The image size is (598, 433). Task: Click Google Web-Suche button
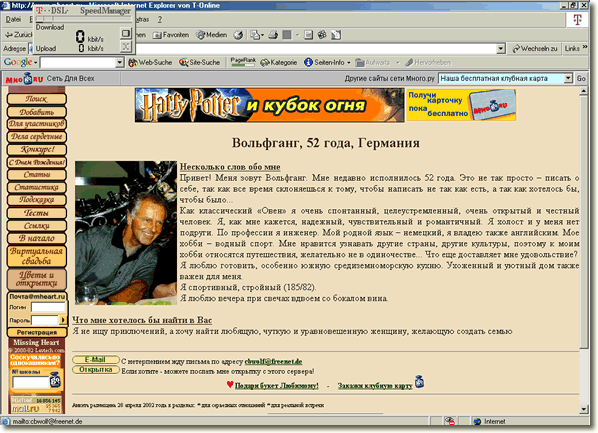(150, 62)
